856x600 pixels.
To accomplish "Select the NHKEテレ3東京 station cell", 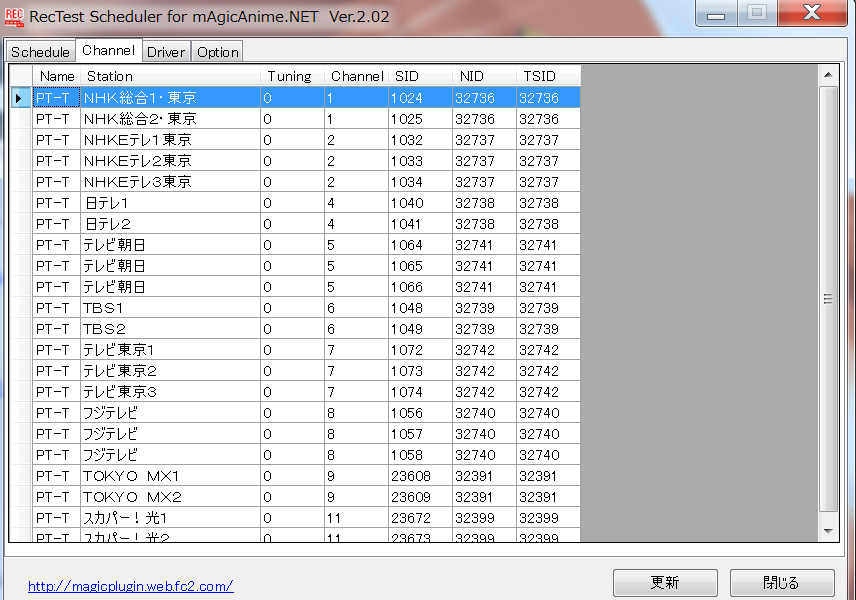I will click(x=170, y=182).
